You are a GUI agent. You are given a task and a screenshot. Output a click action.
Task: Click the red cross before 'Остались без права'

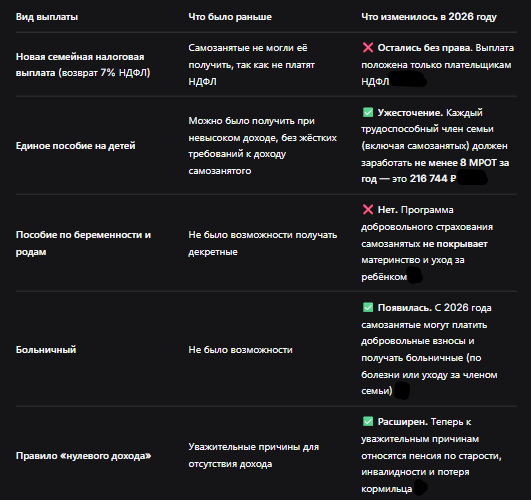tap(368, 48)
